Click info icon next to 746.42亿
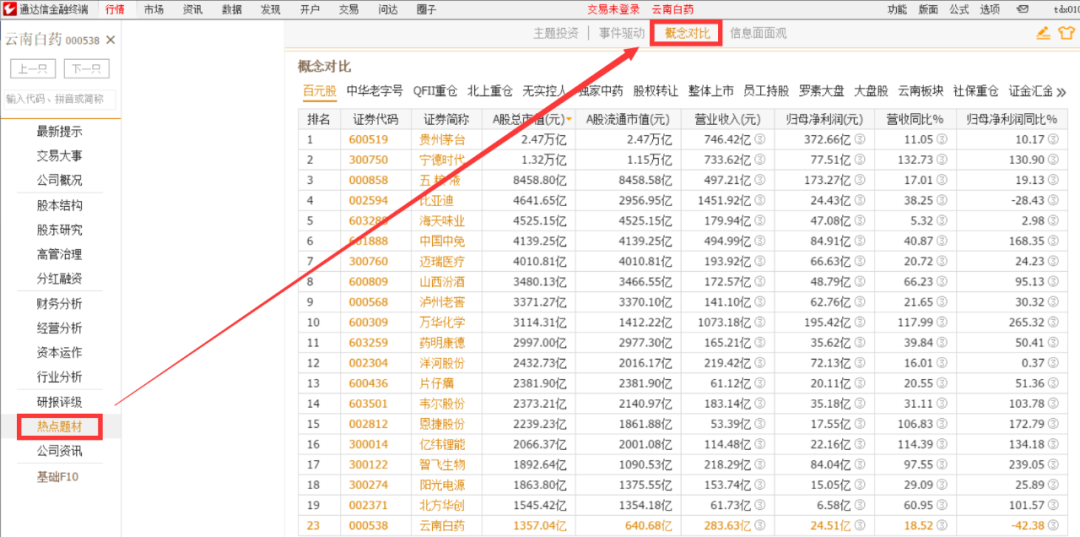Viewport: 1080px width, 537px height. click(x=760, y=140)
